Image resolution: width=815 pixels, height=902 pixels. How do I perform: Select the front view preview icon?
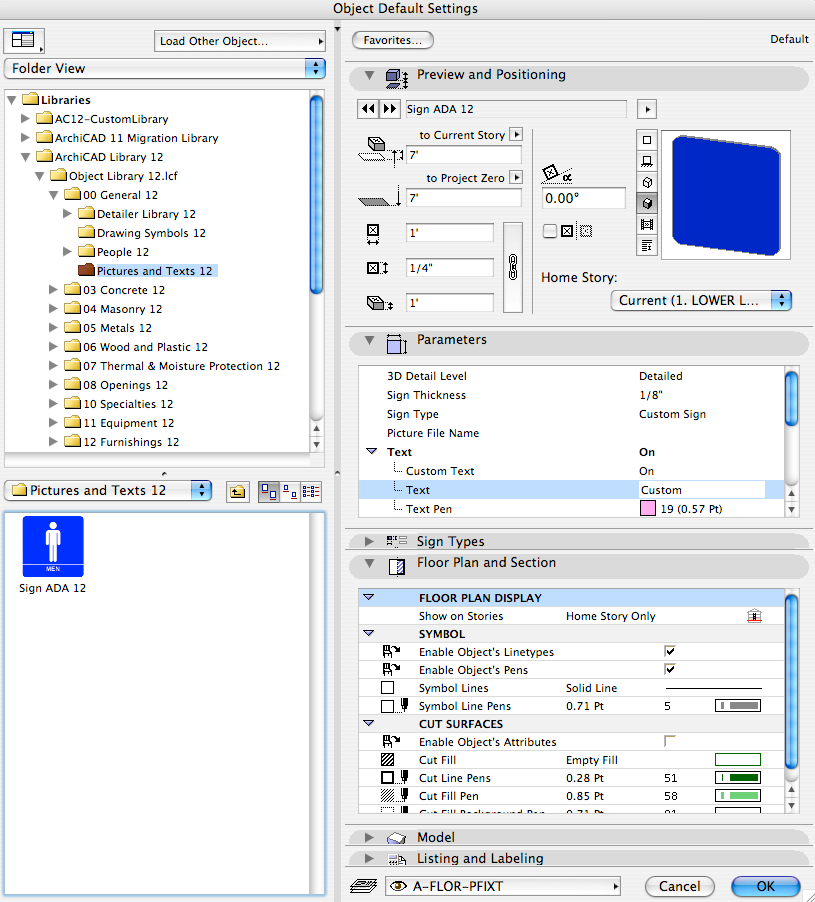coord(646,161)
